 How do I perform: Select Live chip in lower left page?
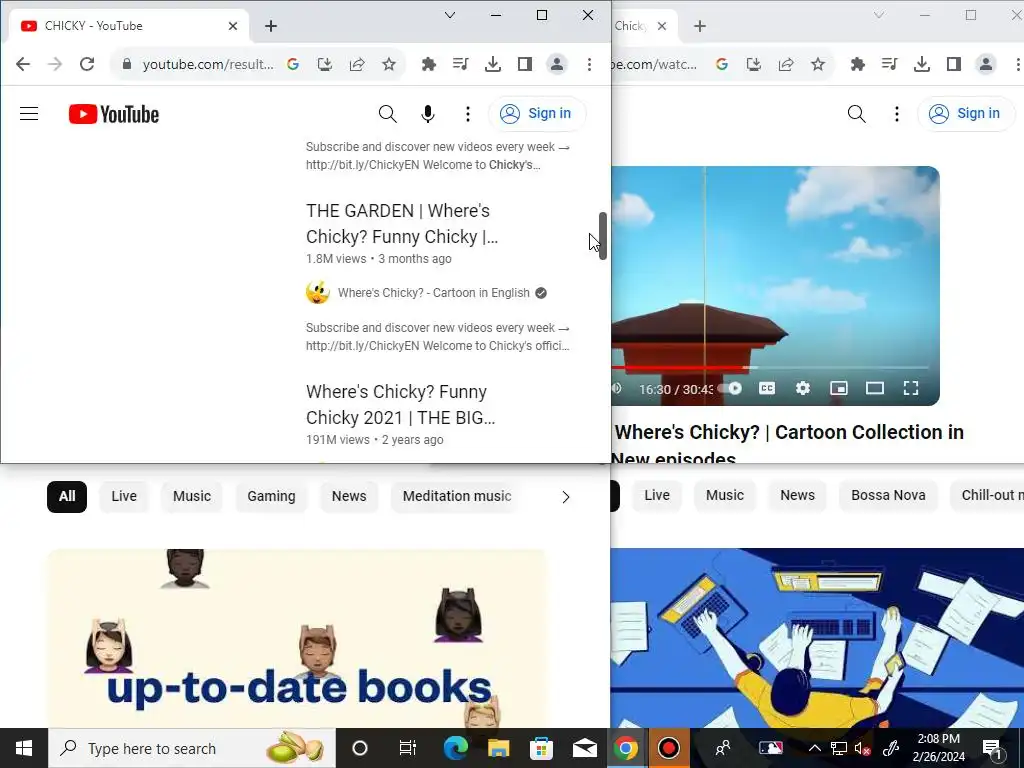point(123,496)
